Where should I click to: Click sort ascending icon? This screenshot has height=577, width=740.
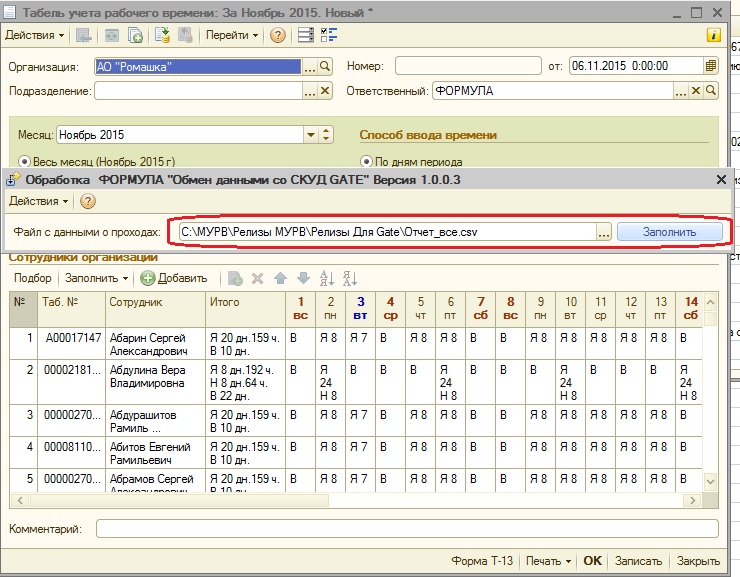327,278
